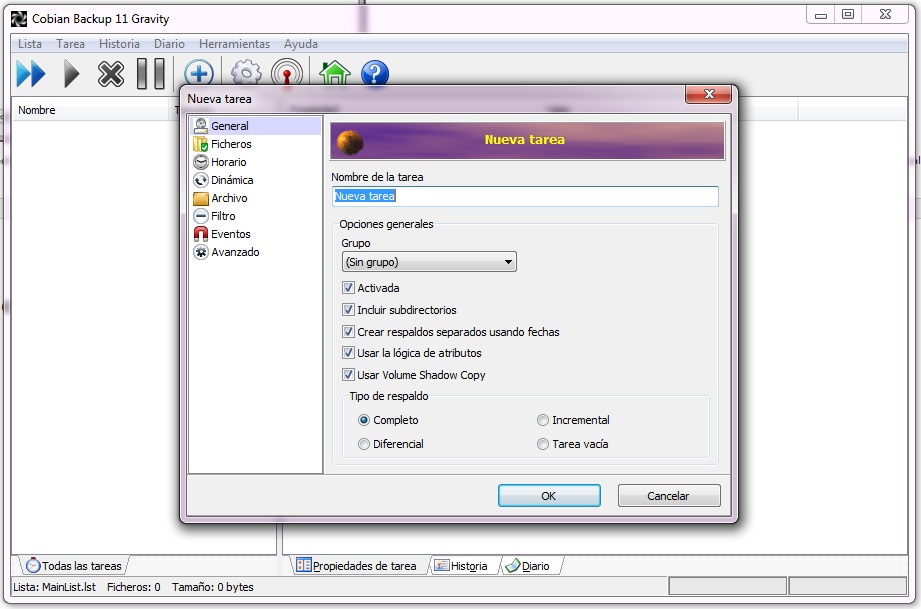Image resolution: width=921 pixels, height=609 pixels.
Task: Select the Todas las tareas tab
Action: click(74, 566)
